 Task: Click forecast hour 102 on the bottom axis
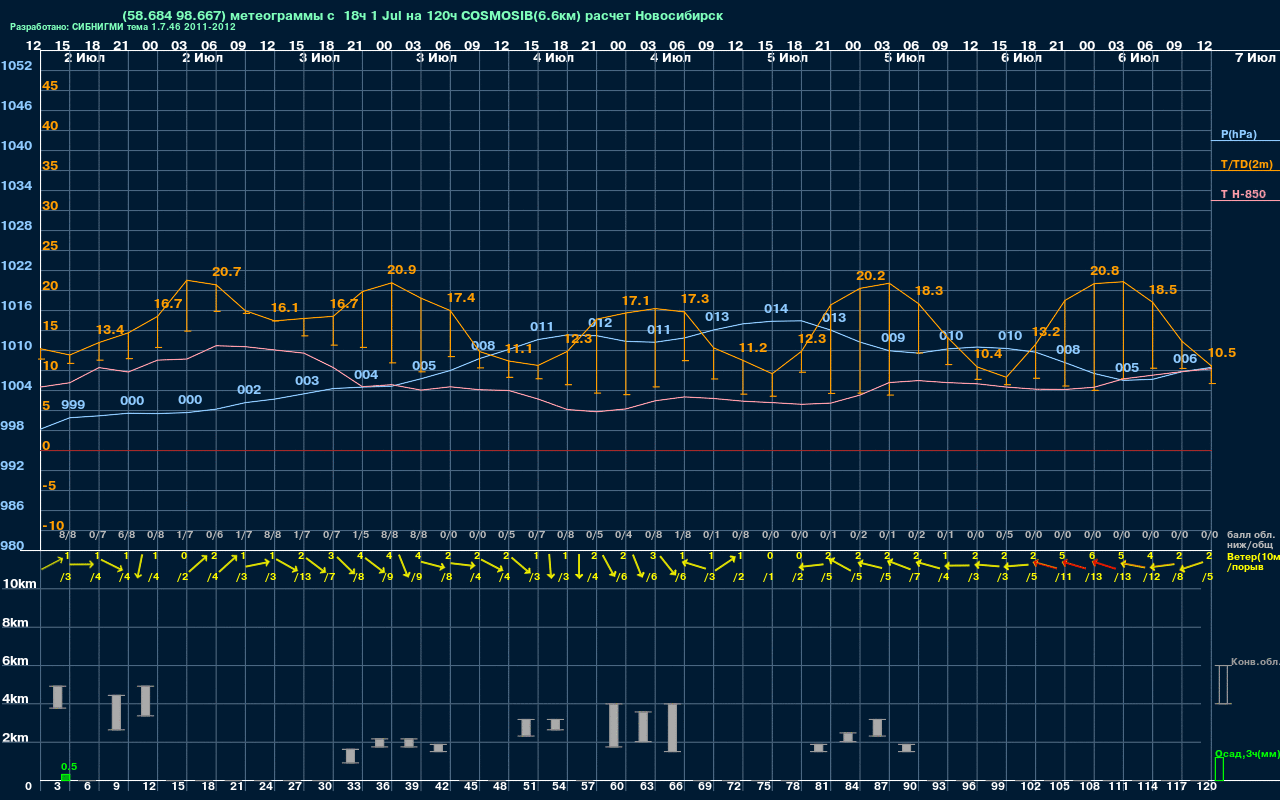point(1032,788)
